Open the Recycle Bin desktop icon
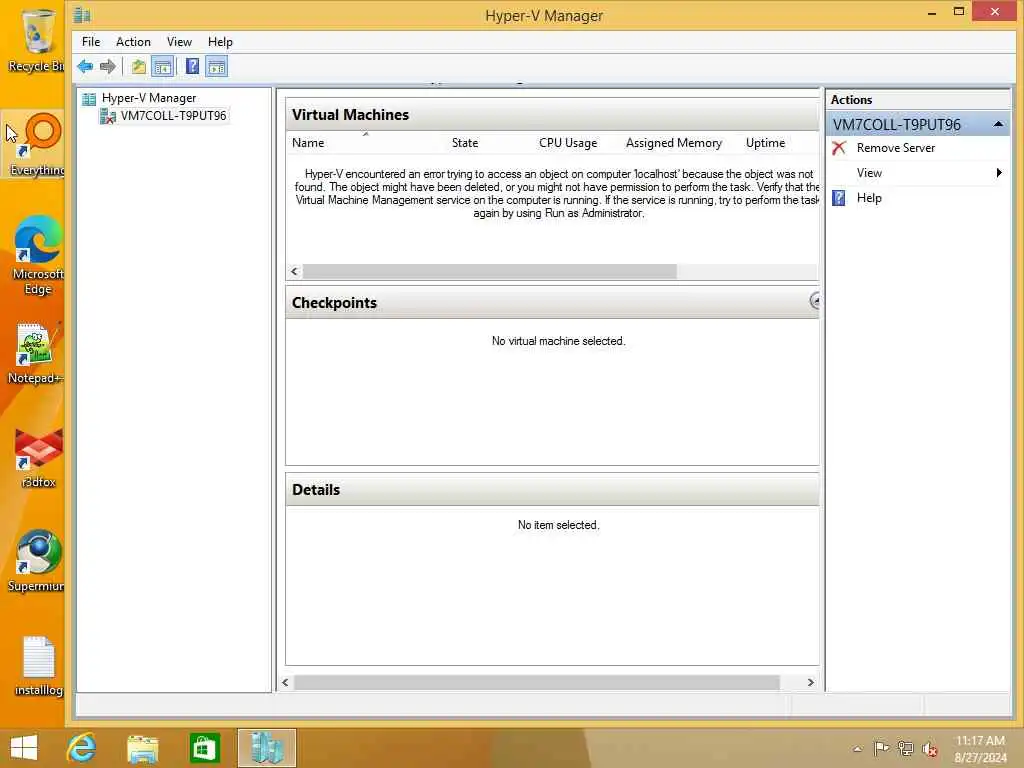Screen dimensions: 1024x768 point(37,39)
